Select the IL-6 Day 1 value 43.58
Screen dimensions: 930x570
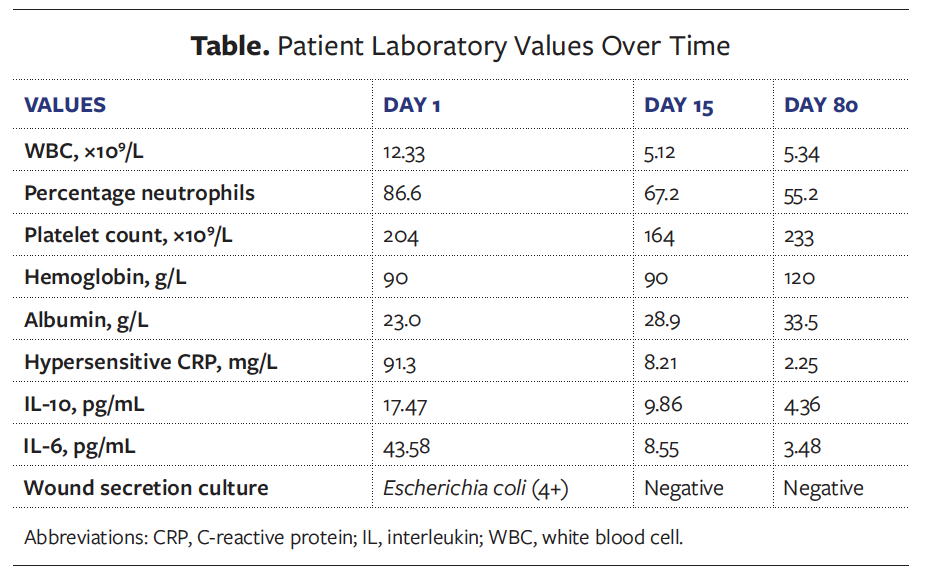click(x=407, y=446)
